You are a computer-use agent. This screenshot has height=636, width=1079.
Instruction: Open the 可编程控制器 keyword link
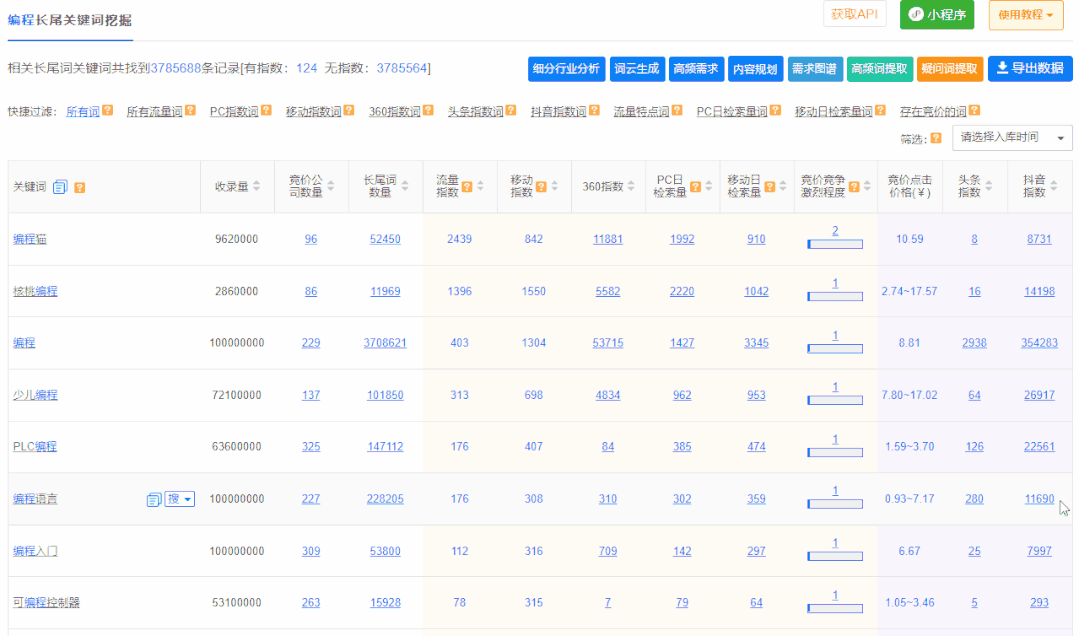46,603
